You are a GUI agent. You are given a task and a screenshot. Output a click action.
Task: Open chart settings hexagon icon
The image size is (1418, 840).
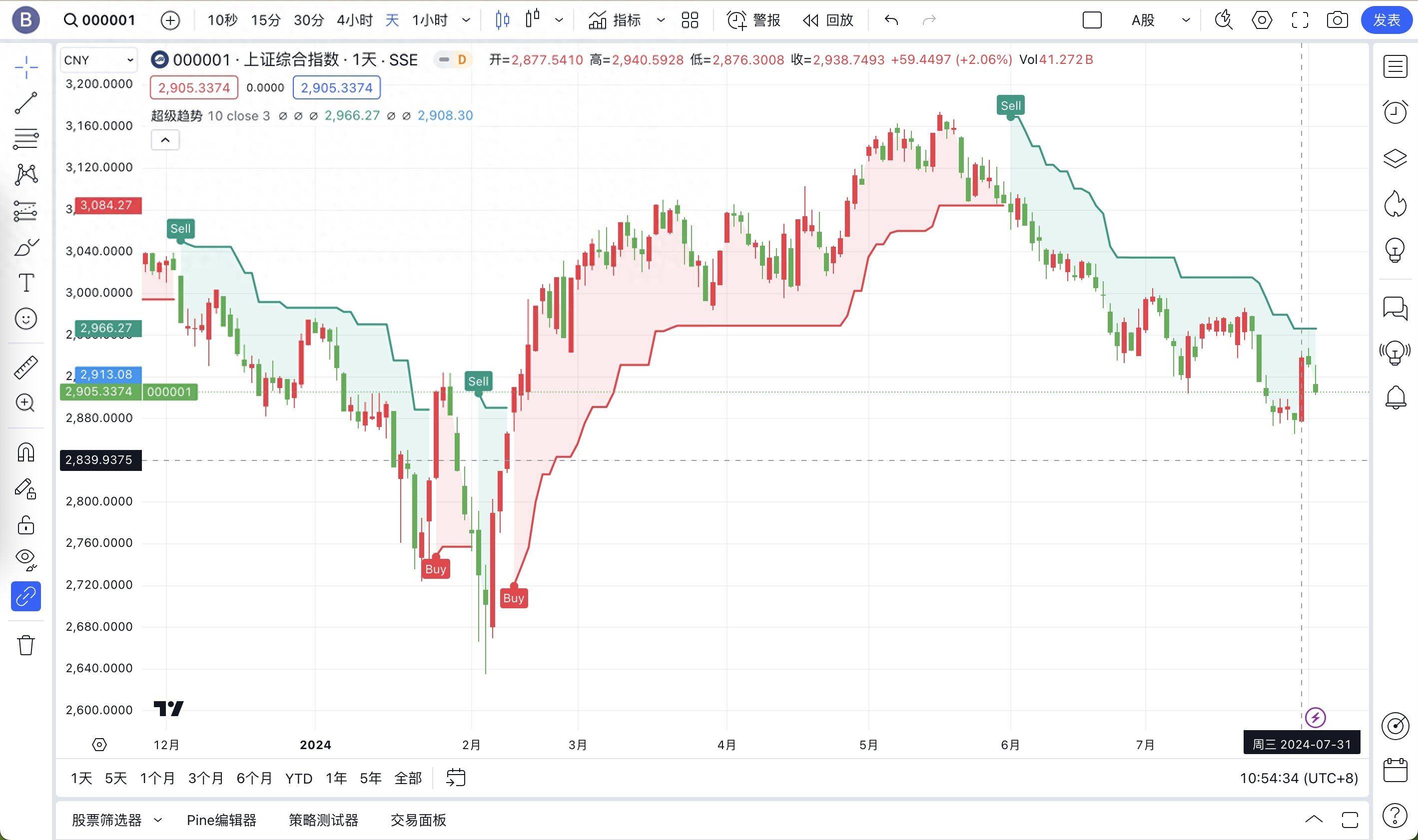click(1262, 20)
